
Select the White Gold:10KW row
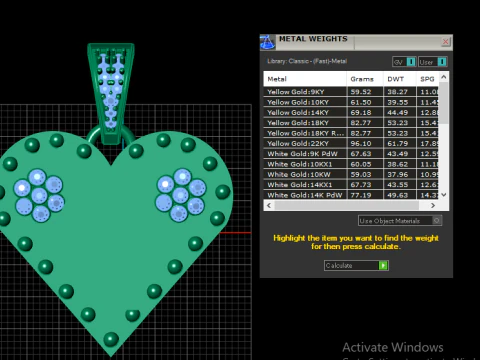tap(351, 174)
